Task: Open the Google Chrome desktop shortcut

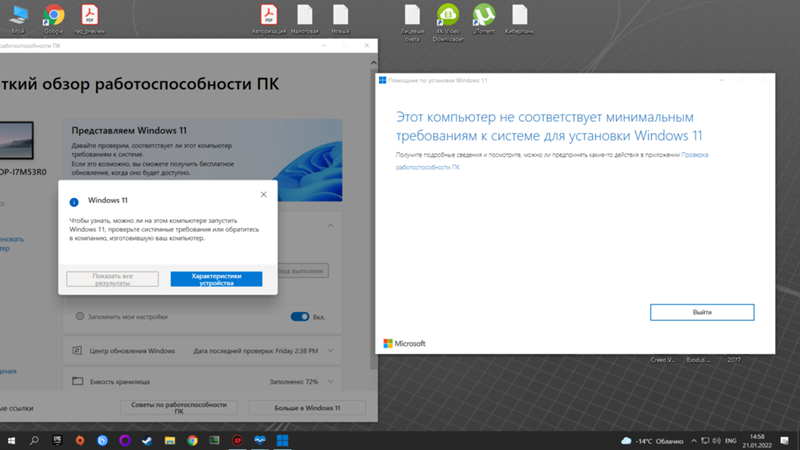Action: [54, 17]
